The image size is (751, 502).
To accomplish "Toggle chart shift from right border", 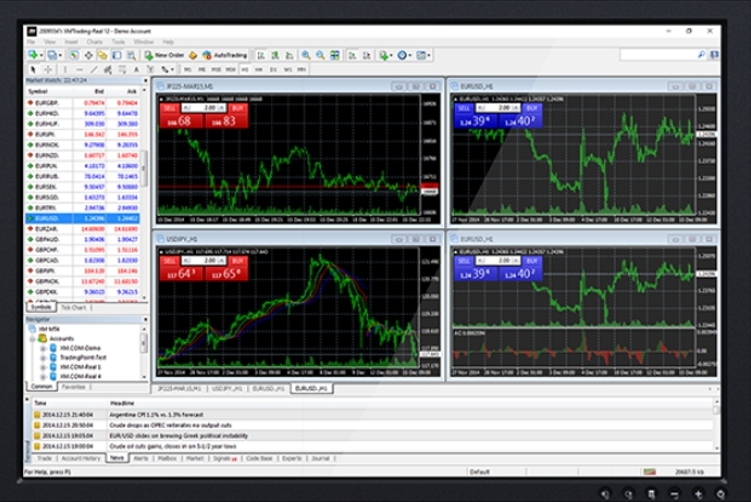I will click(366, 55).
